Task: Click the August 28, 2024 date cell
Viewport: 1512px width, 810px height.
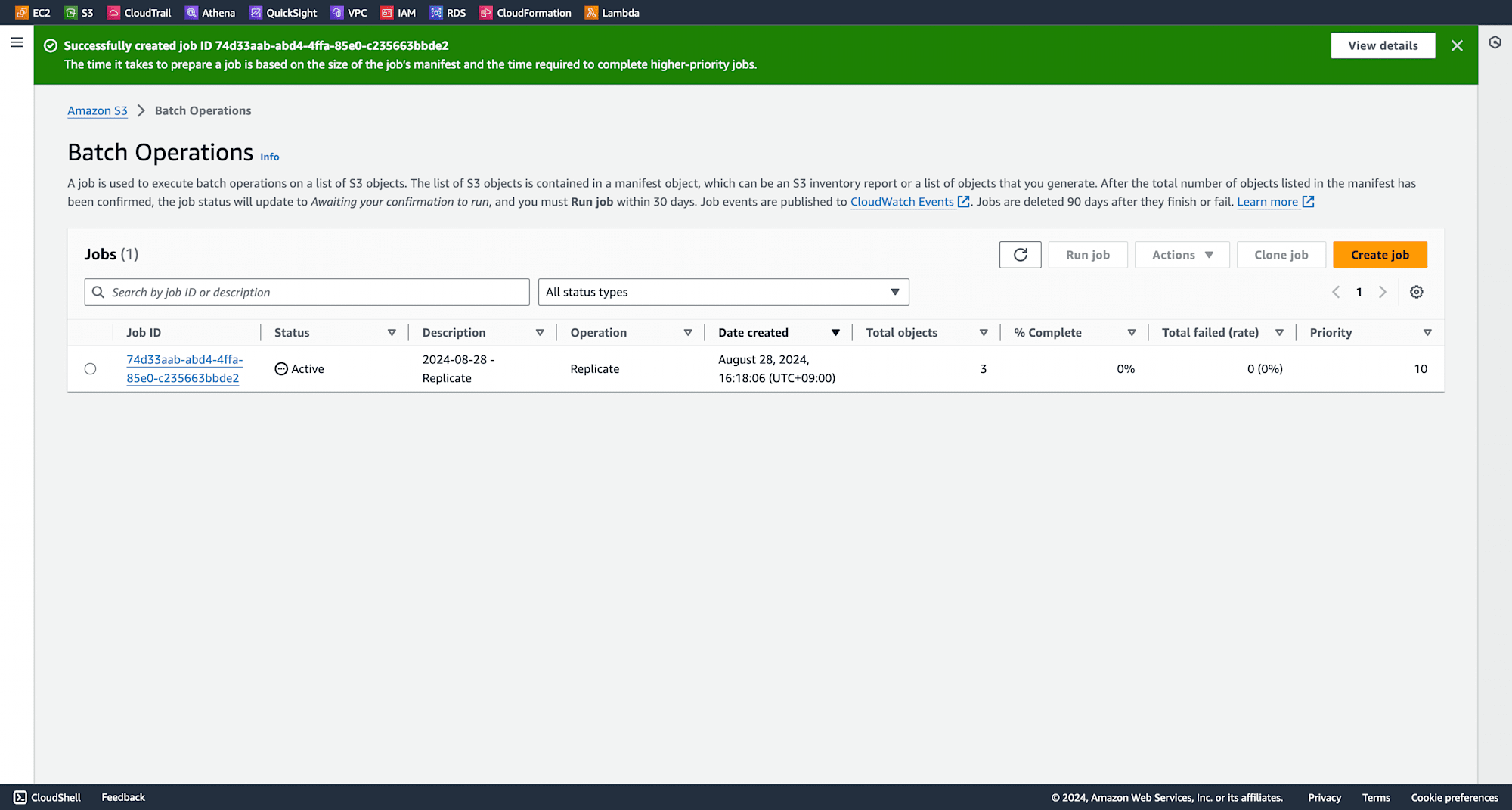Action: 776,369
